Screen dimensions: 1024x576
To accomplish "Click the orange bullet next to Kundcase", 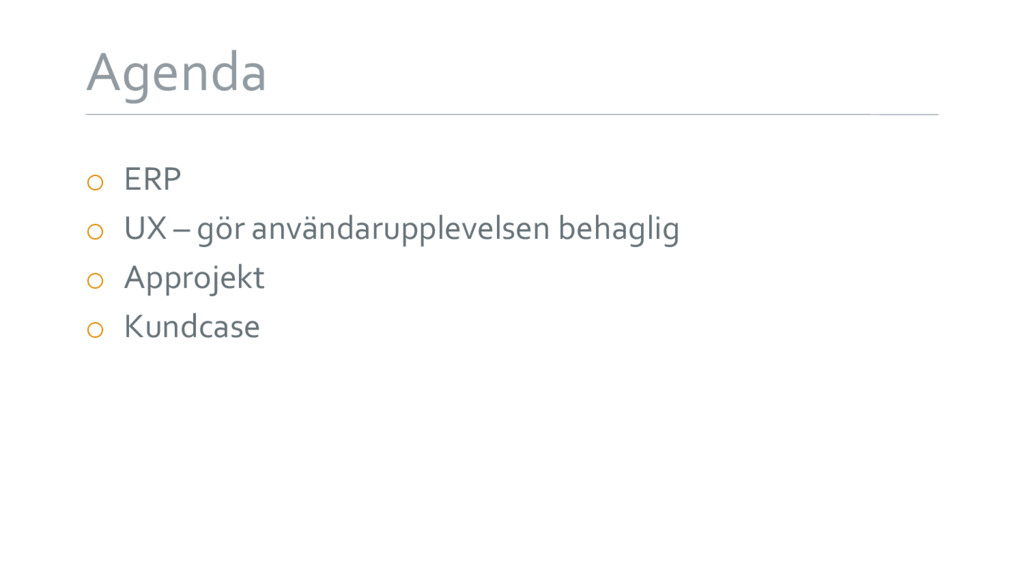I will point(95,330).
